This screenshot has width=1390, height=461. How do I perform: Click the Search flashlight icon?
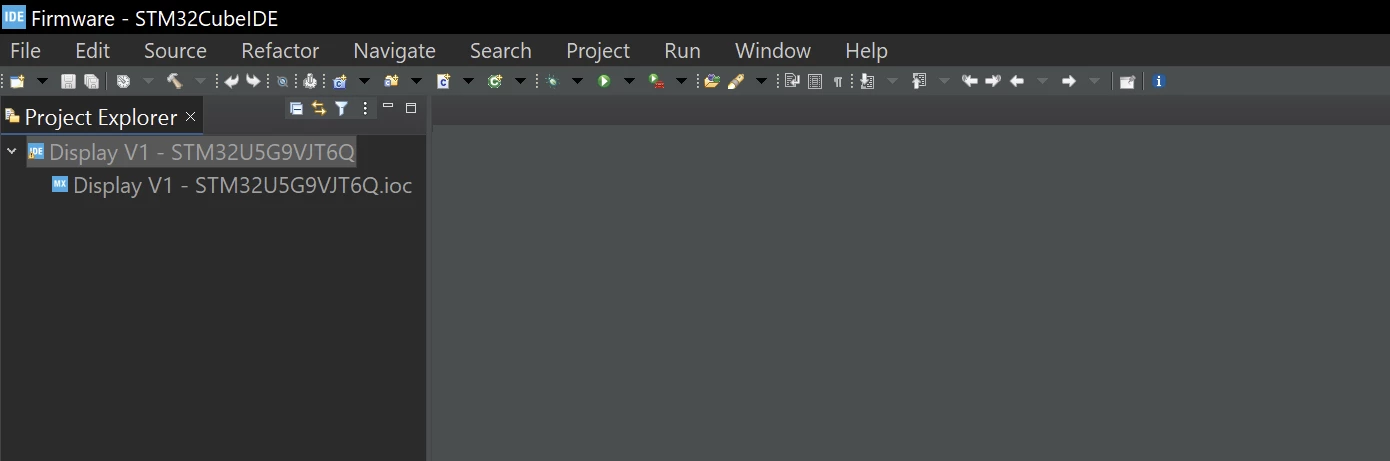pyautogui.click(x=736, y=81)
